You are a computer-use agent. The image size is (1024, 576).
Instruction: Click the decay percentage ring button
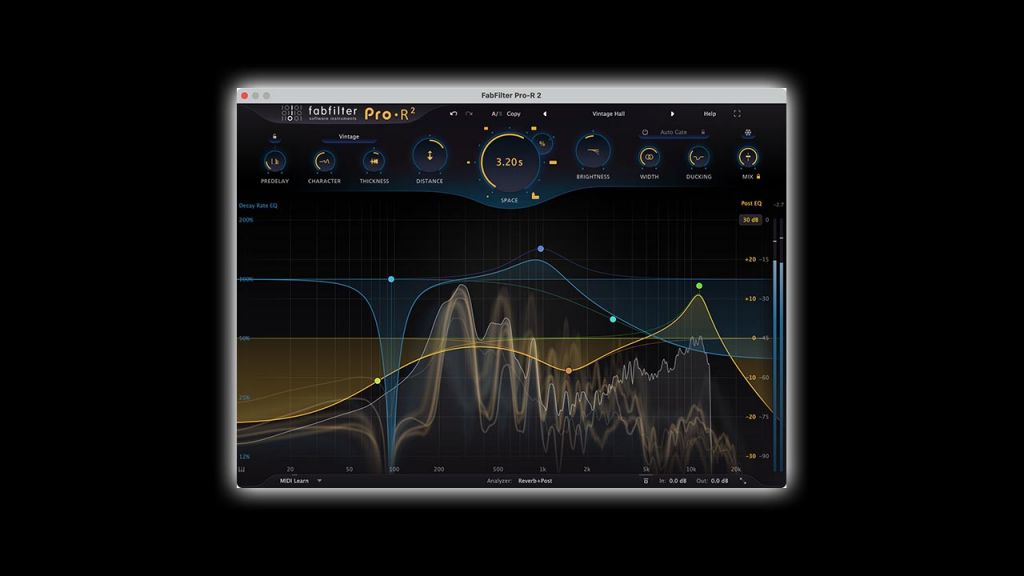(542, 144)
